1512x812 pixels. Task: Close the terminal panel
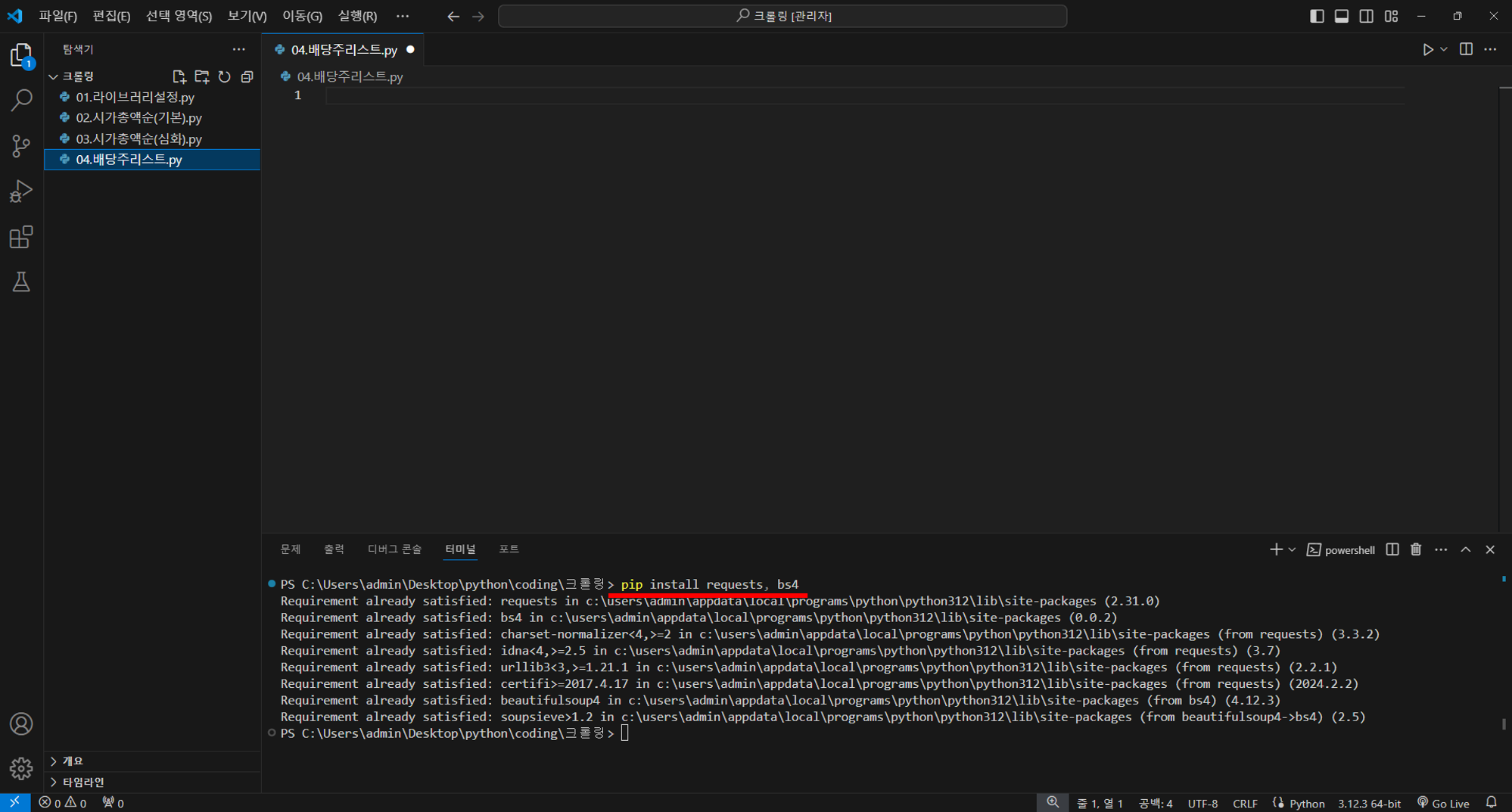[x=1490, y=549]
